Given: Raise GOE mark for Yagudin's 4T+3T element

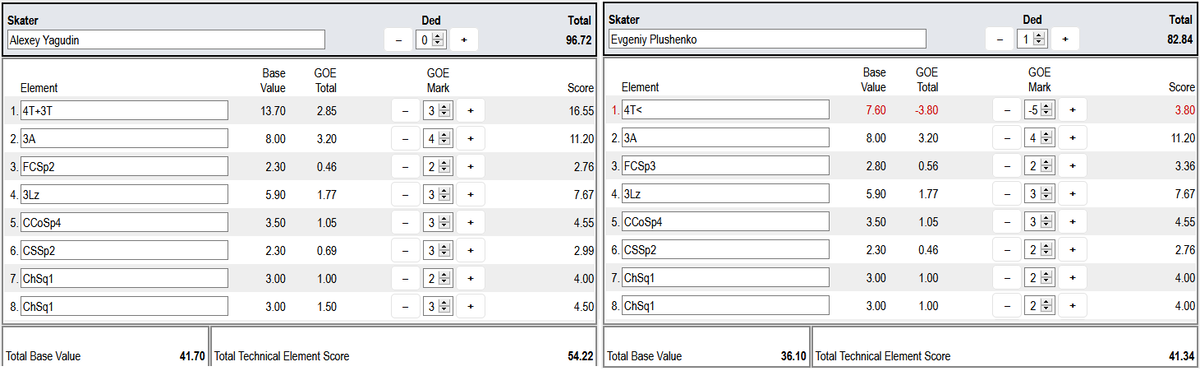Looking at the screenshot, I should point(471,110).
